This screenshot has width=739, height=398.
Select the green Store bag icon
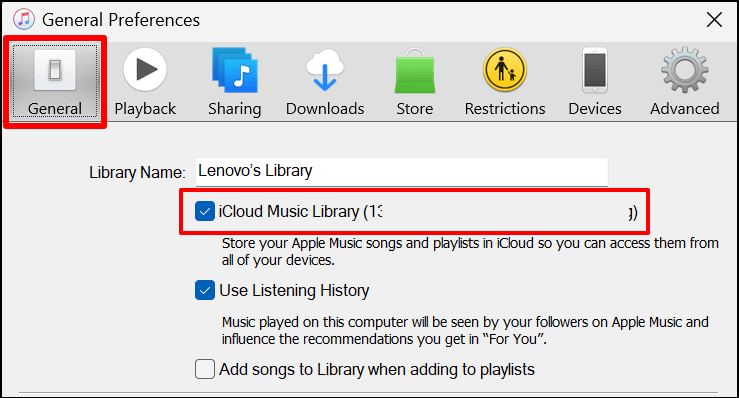coord(415,70)
